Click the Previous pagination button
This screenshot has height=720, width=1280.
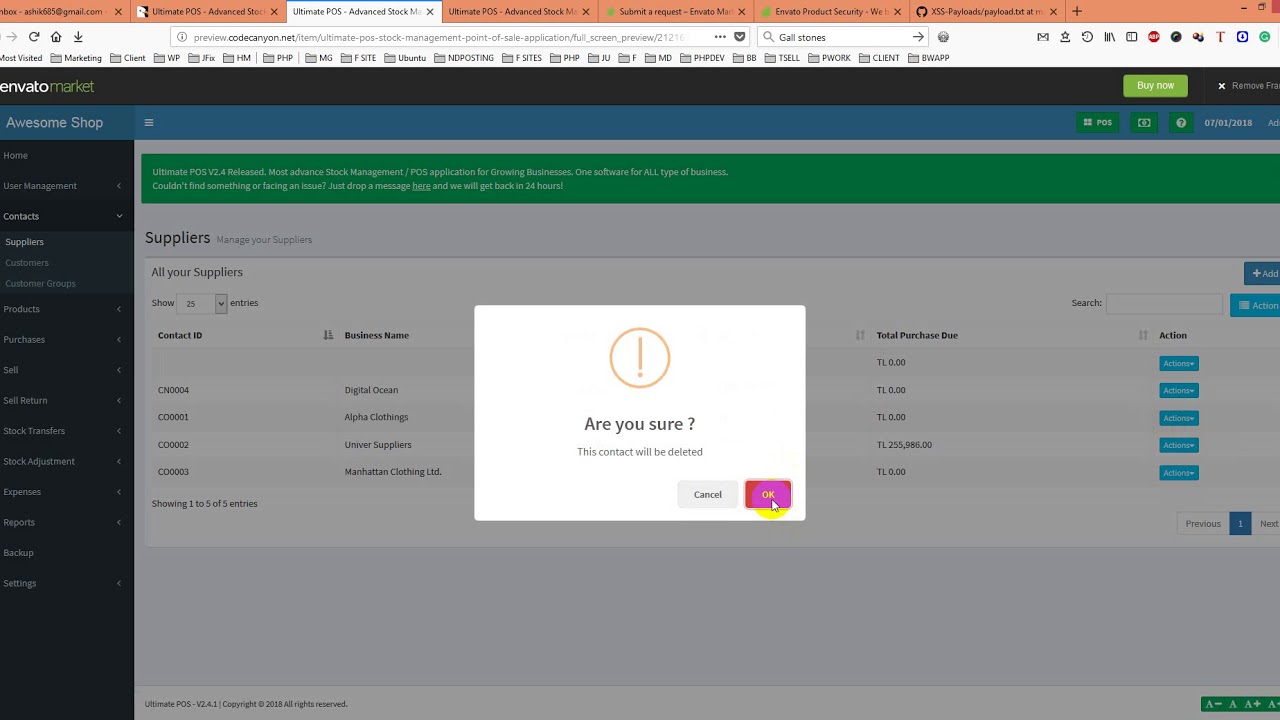tap(1203, 524)
